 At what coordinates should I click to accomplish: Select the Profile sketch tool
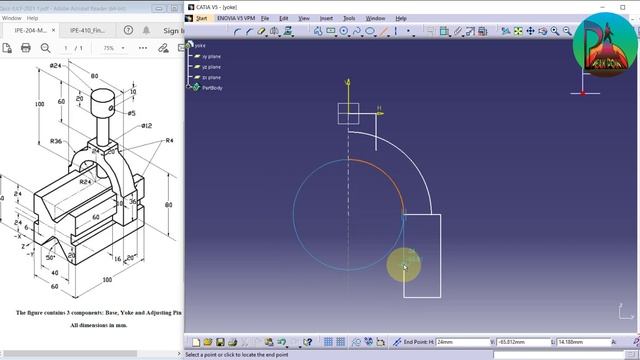point(318,31)
